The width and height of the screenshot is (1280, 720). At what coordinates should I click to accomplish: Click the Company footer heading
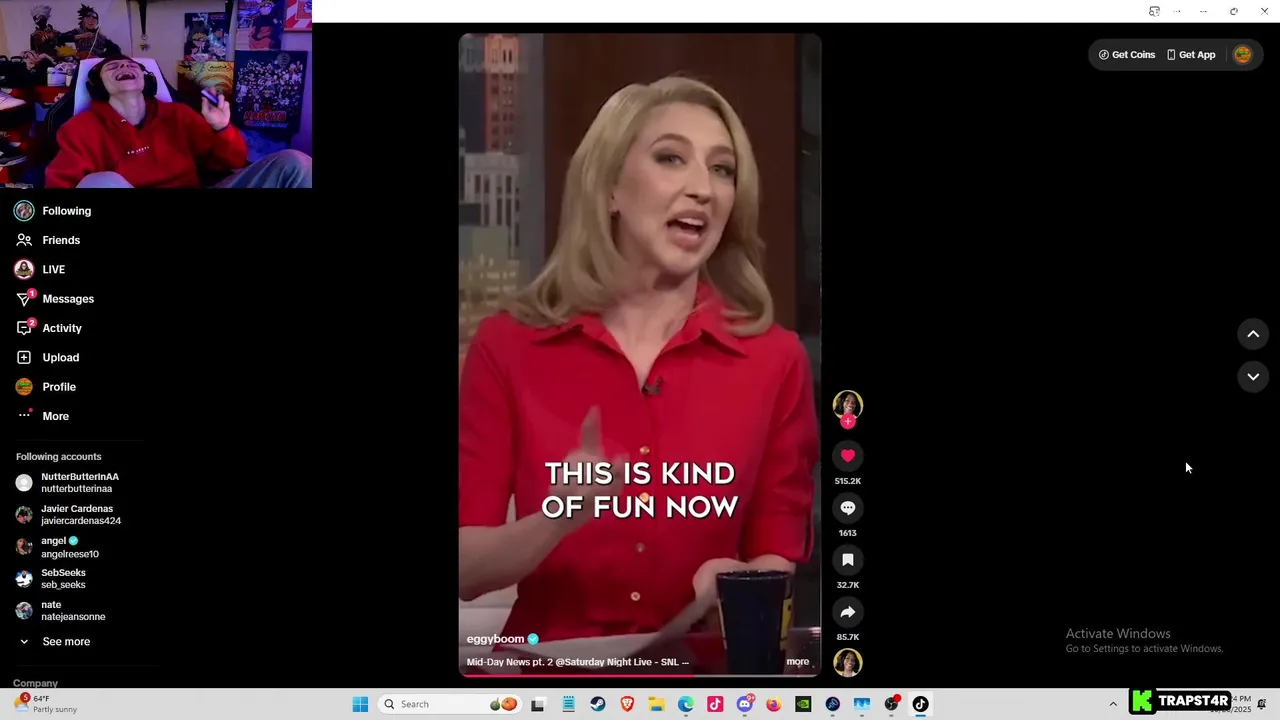point(35,683)
